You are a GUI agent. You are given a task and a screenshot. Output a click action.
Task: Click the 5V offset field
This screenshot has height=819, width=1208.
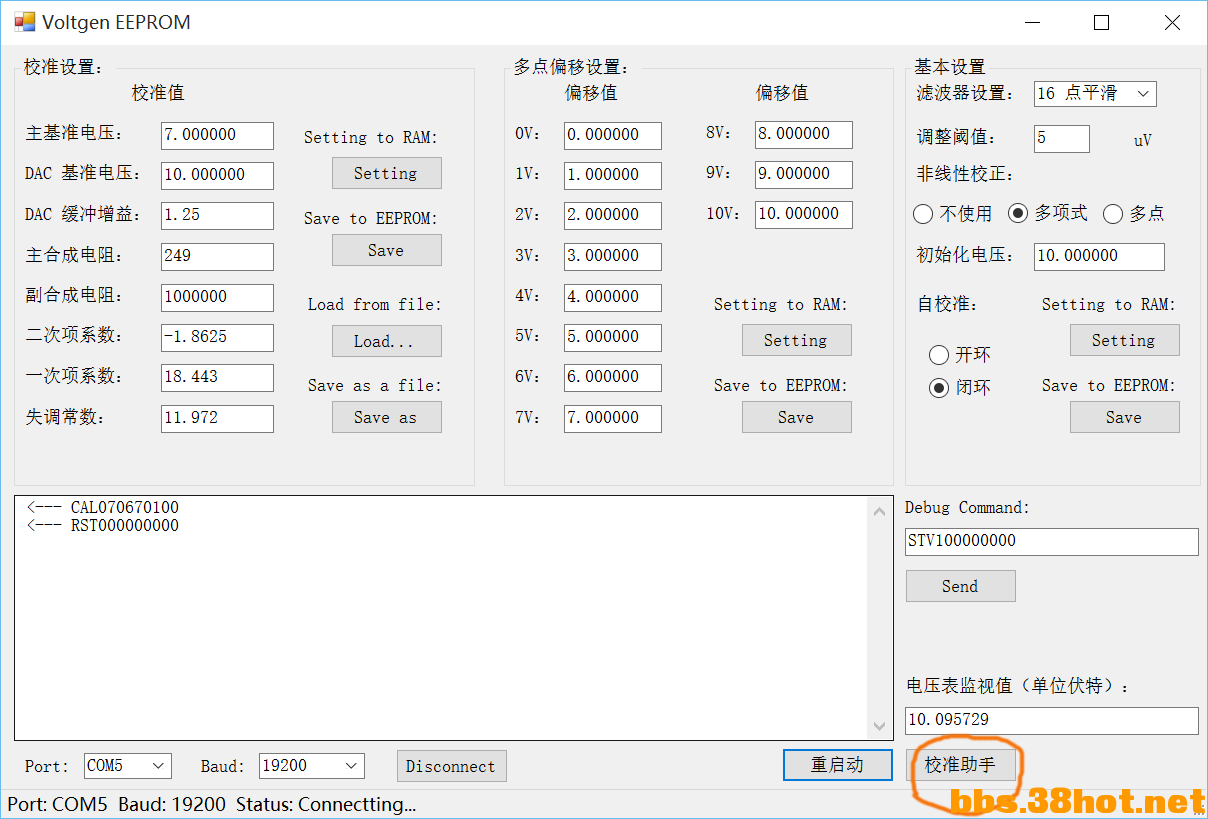pos(613,337)
